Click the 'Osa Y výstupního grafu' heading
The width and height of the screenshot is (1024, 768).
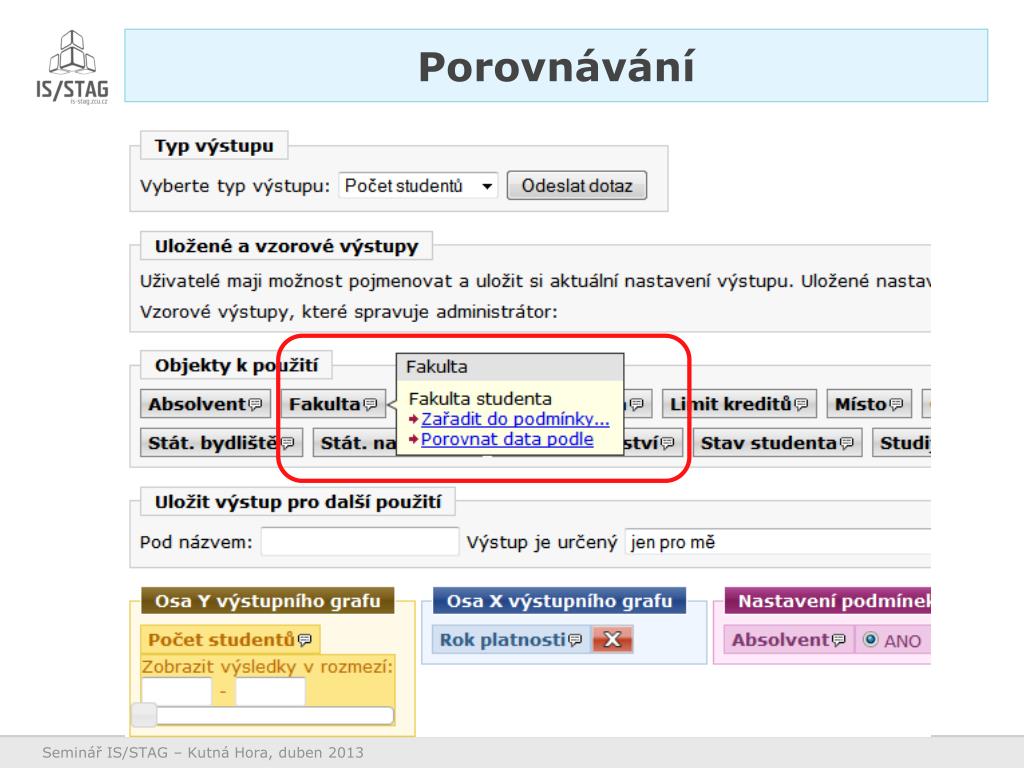[x=268, y=601]
